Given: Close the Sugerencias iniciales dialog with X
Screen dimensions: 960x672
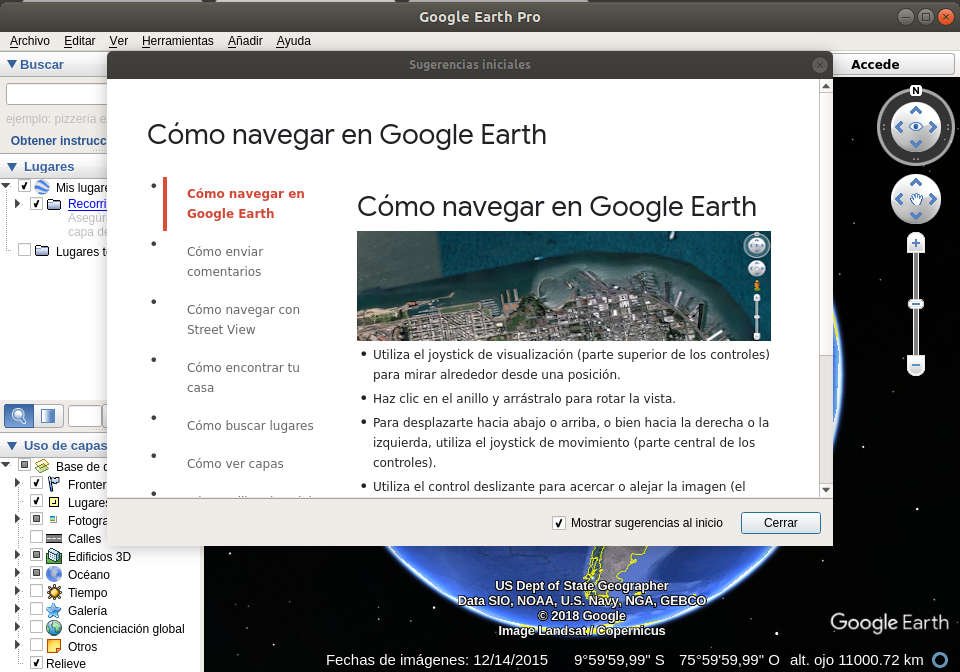Looking at the screenshot, I should pyautogui.click(x=819, y=65).
